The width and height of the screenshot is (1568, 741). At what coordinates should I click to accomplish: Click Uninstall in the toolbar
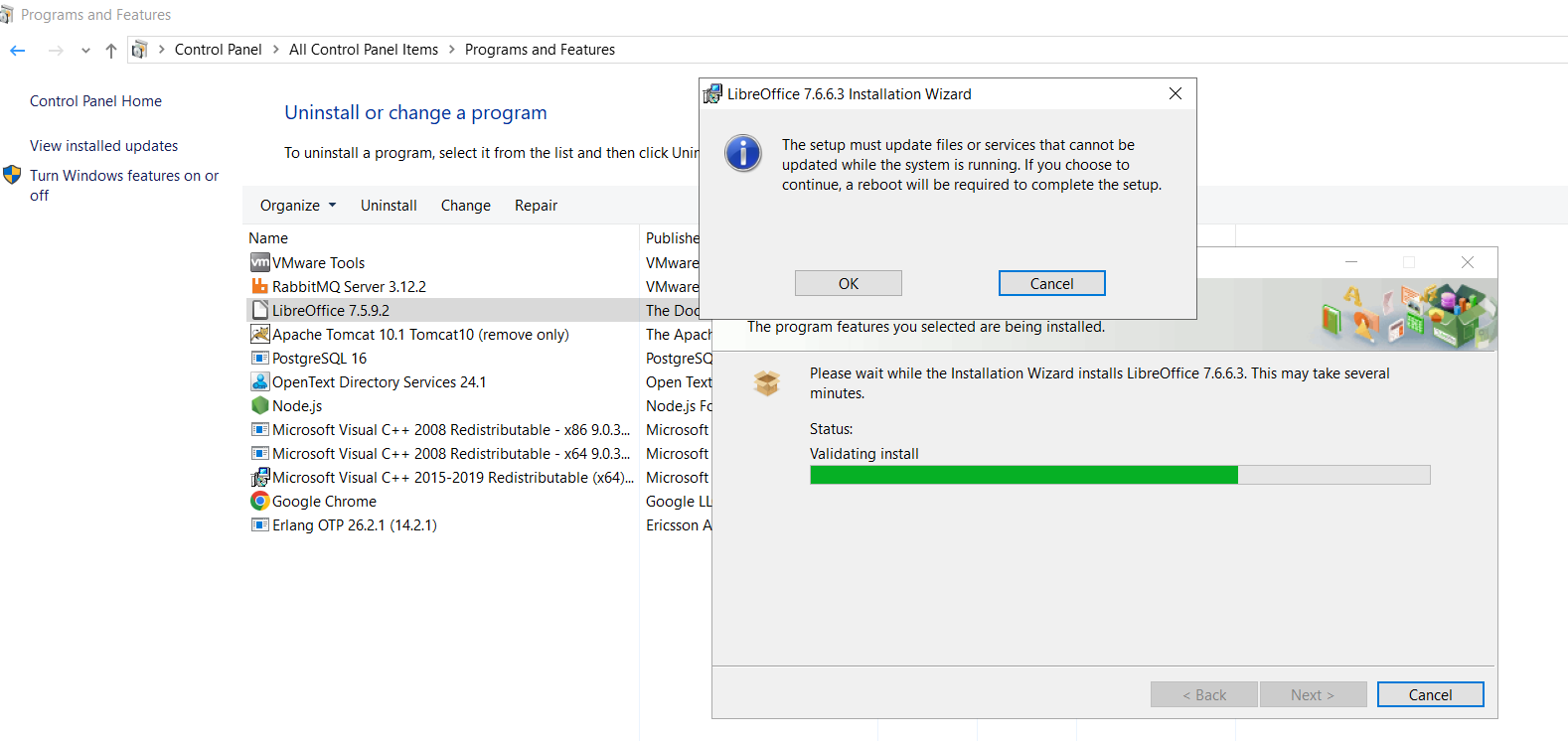(389, 206)
